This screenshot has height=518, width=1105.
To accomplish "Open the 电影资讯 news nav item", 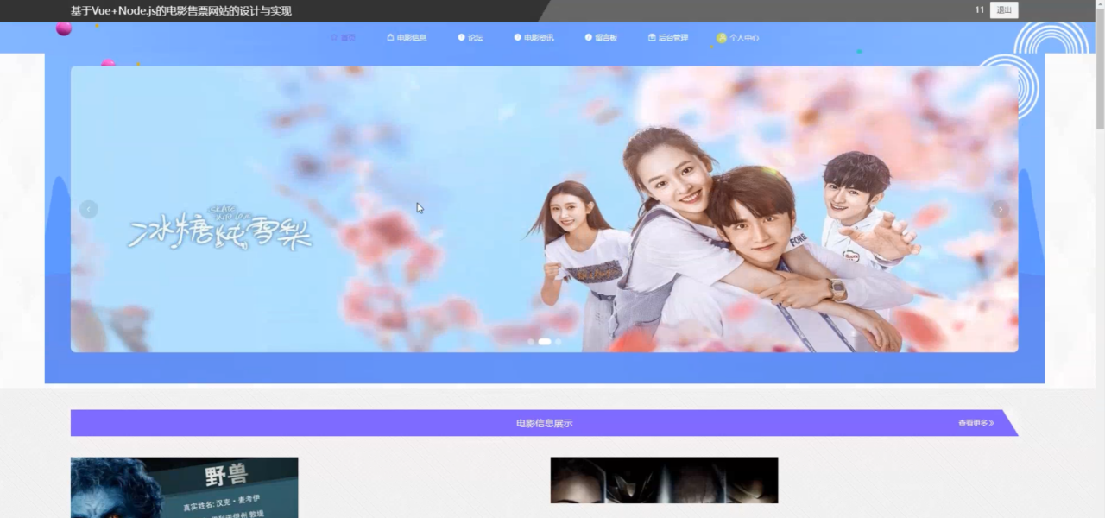I will (x=533, y=38).
